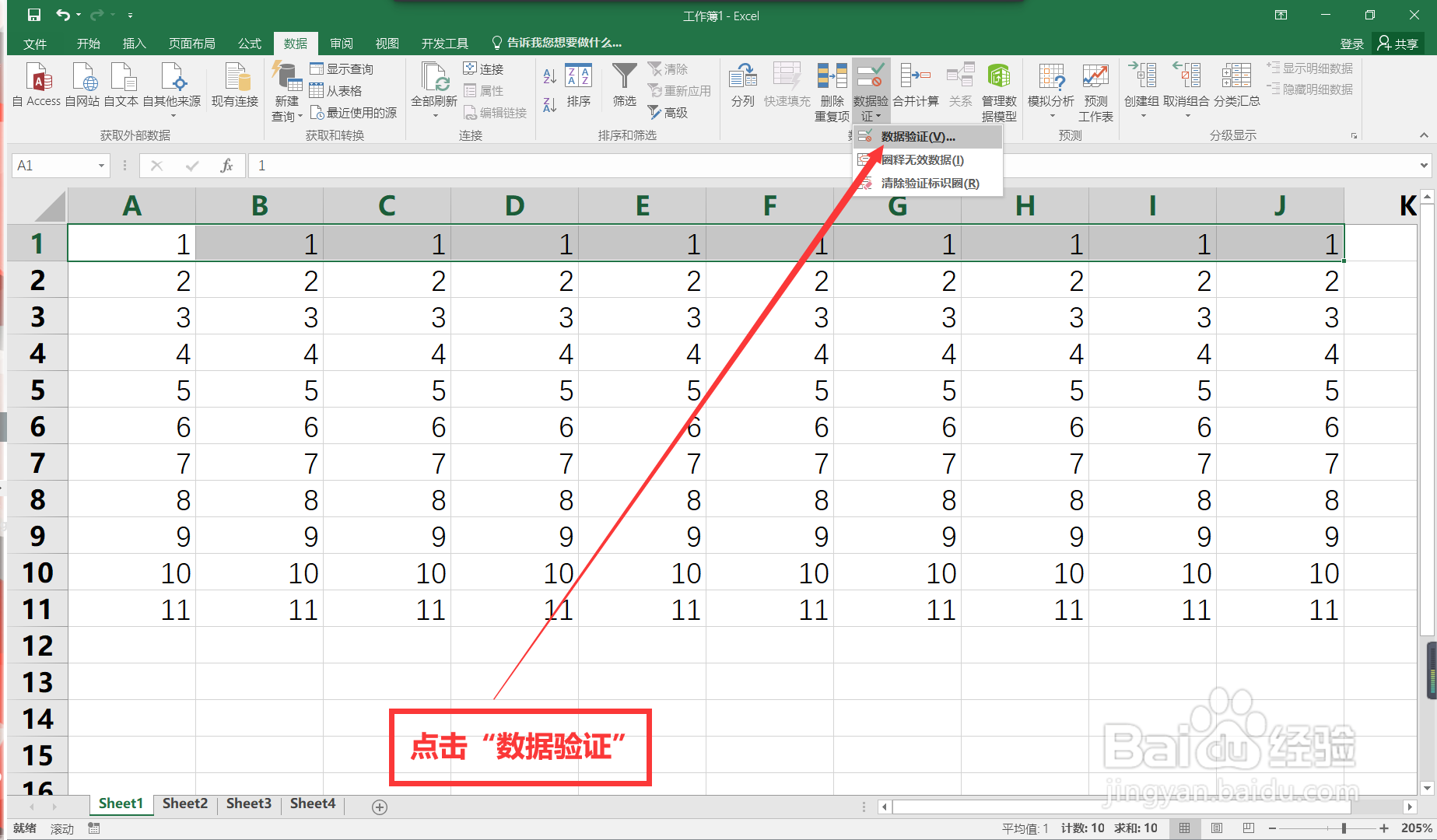Click the 共享 Share button
Viewport: 1437px width, 840px height.
point(1400,43)
